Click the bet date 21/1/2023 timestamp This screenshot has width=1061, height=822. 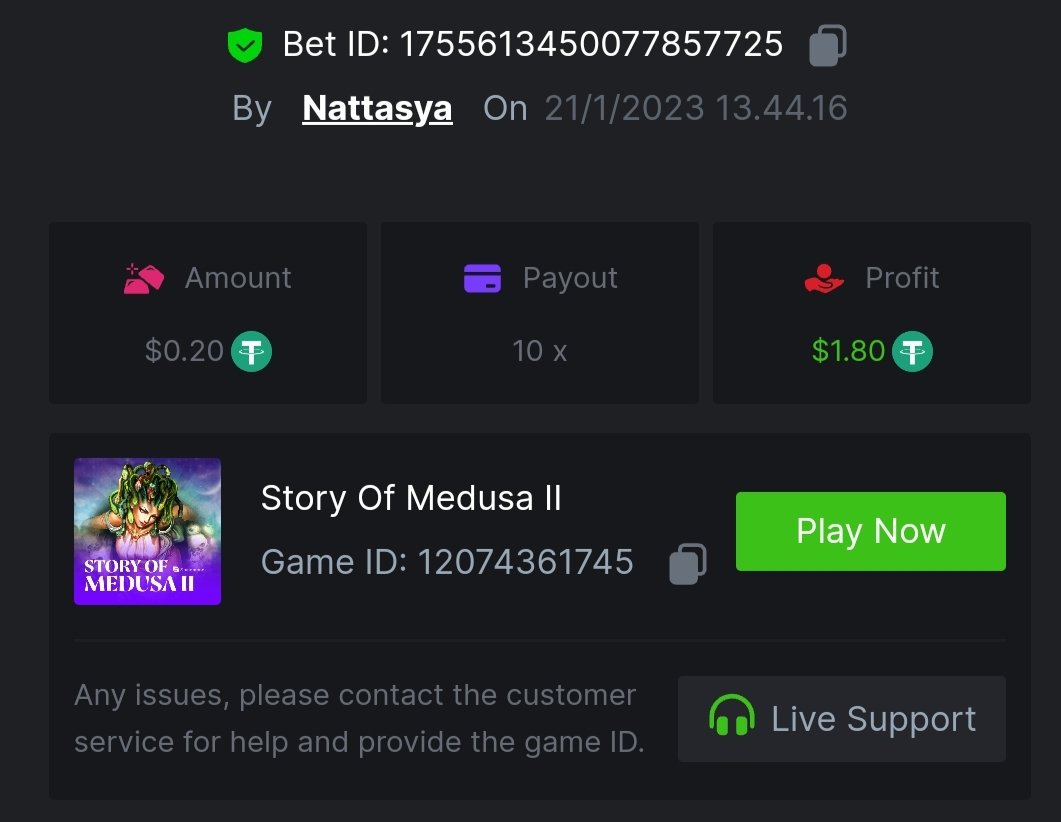tap(695, 108)
